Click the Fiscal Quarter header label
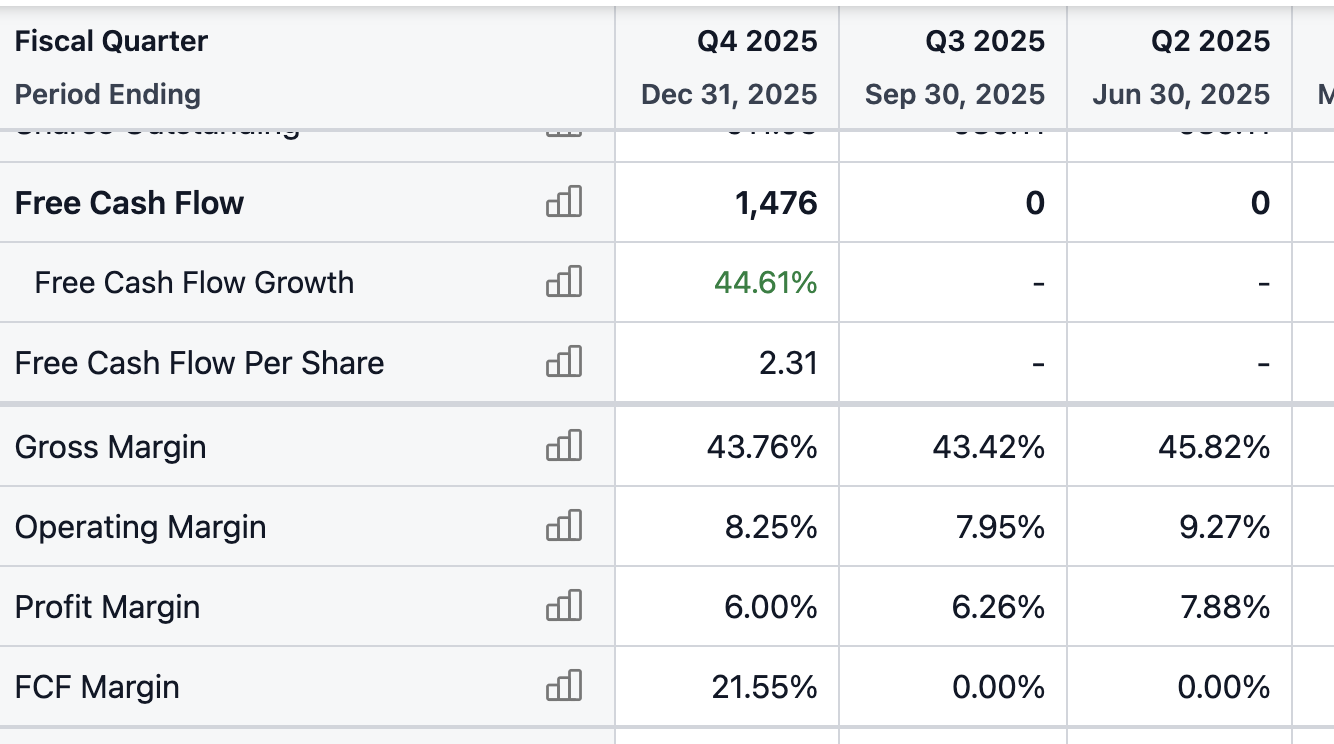The width and height of the screenshot is (1334, 744). [x=111, y=41]
